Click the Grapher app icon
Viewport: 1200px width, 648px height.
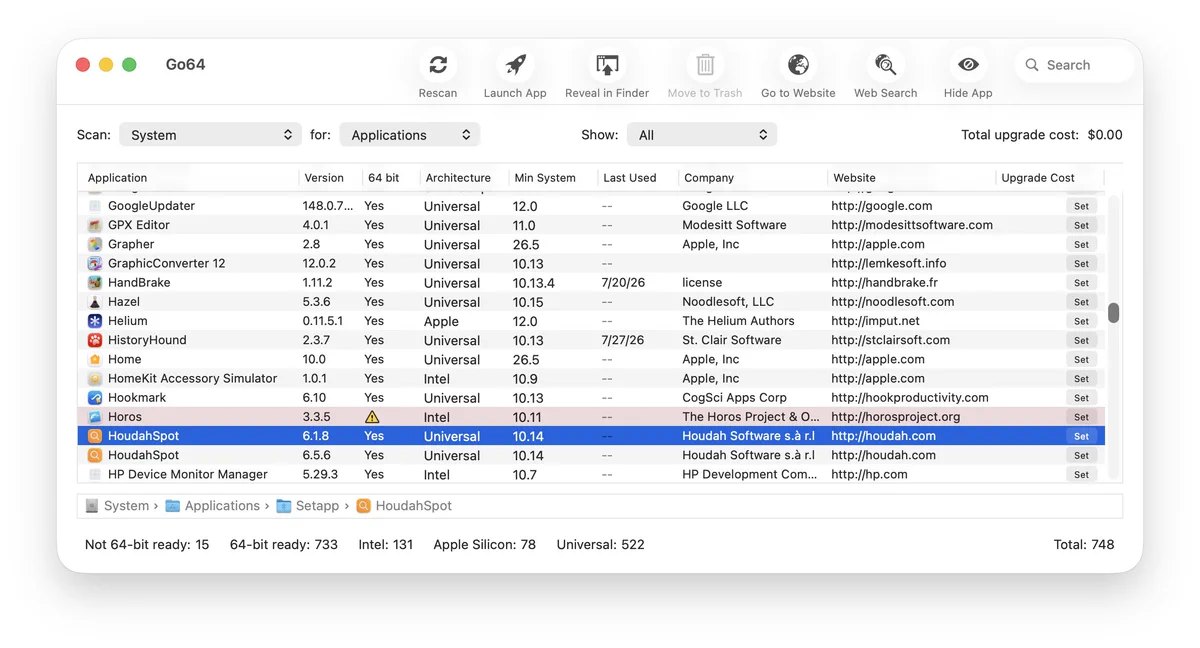click(95, 244)
